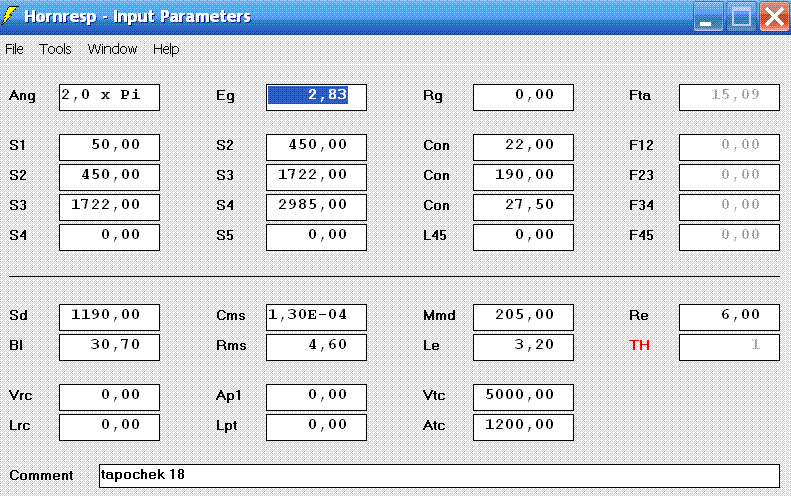Screen dimensions: 791x496
Task: Select the Bl field showing 30,70
Action: coord(109,347)
